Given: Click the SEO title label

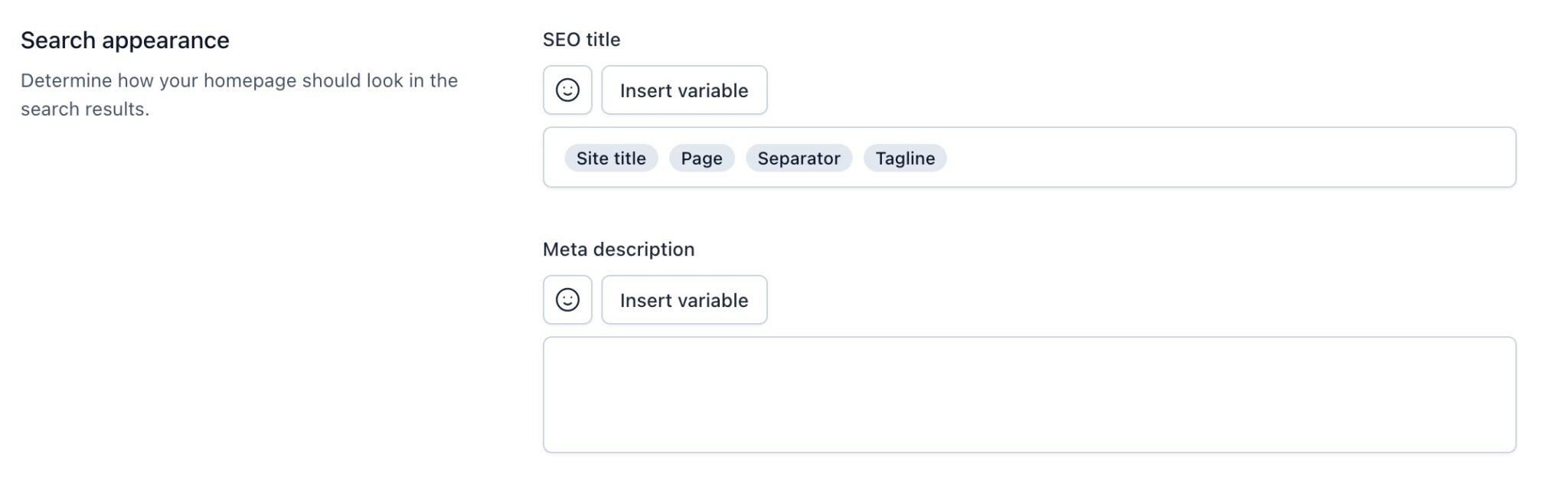Looking at the screenshot, I should click(581, 39).
